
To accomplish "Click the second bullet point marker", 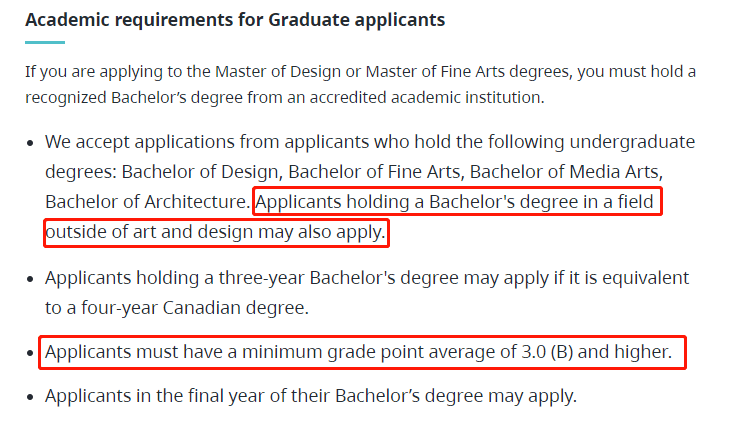I will [31, 279].
